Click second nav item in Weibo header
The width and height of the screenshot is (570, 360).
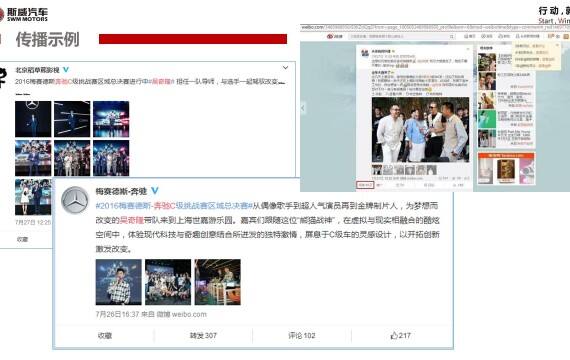[487, 36]
